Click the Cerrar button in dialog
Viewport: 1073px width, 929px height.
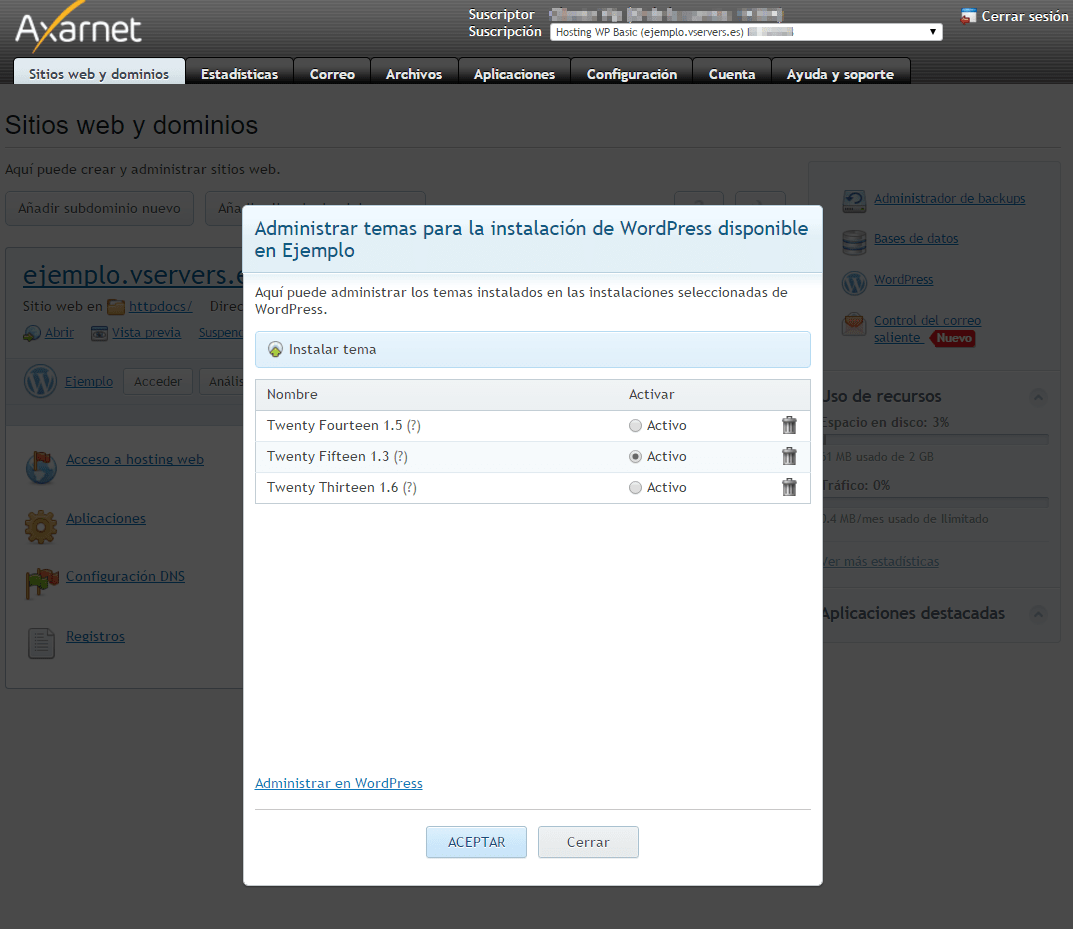588,842
